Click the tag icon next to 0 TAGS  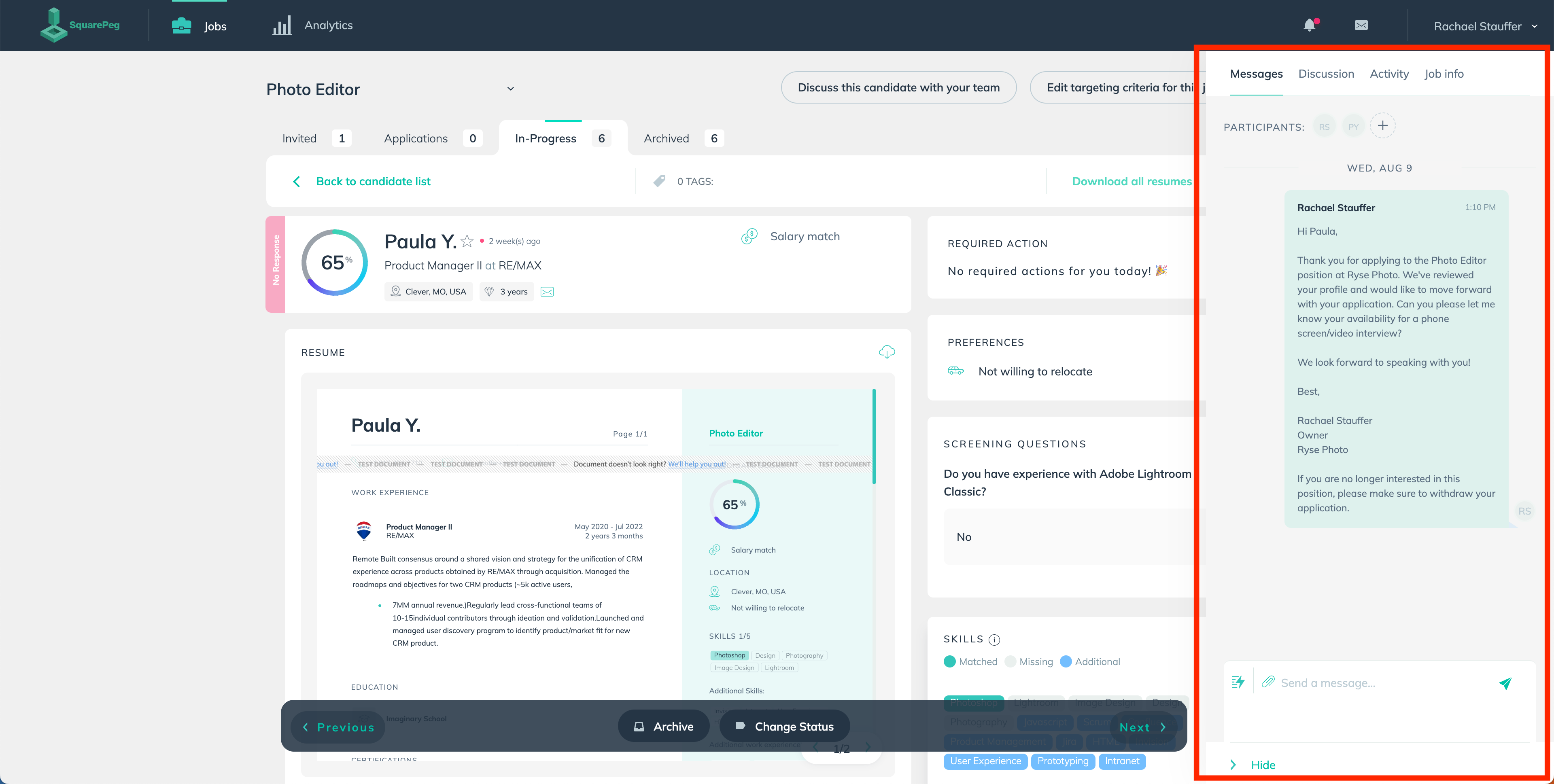659,181
